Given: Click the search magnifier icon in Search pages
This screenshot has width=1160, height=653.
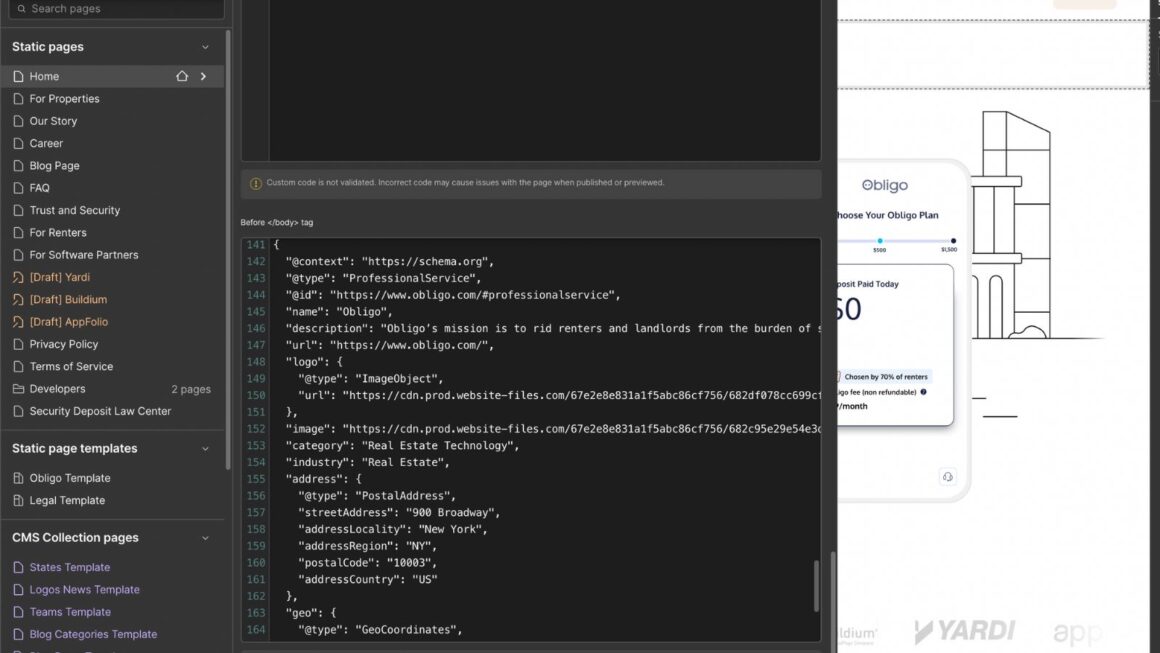Looking at the screenshot, I should (21, 9).
